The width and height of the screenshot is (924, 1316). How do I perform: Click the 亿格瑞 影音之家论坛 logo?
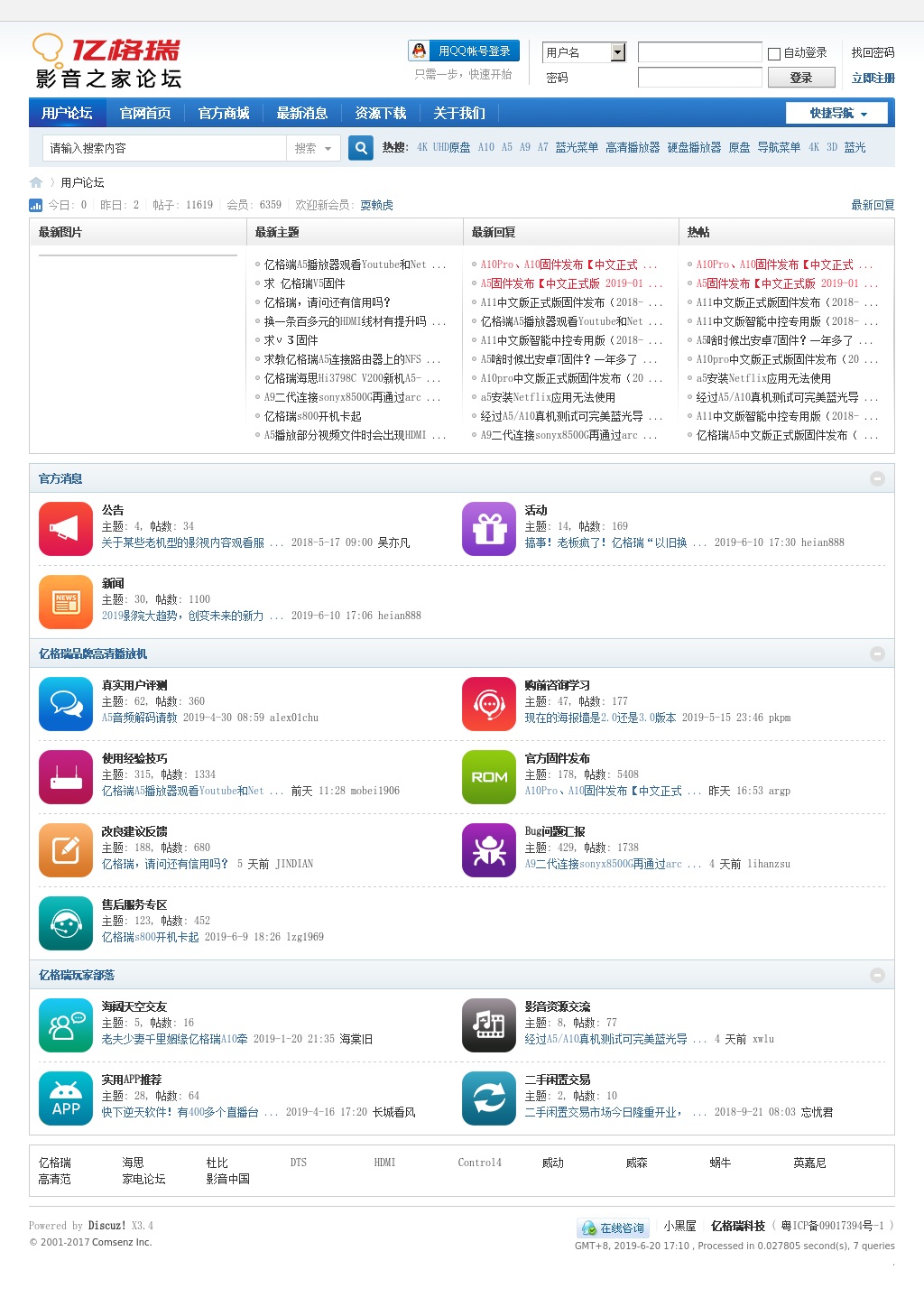[x=108, y=62]
